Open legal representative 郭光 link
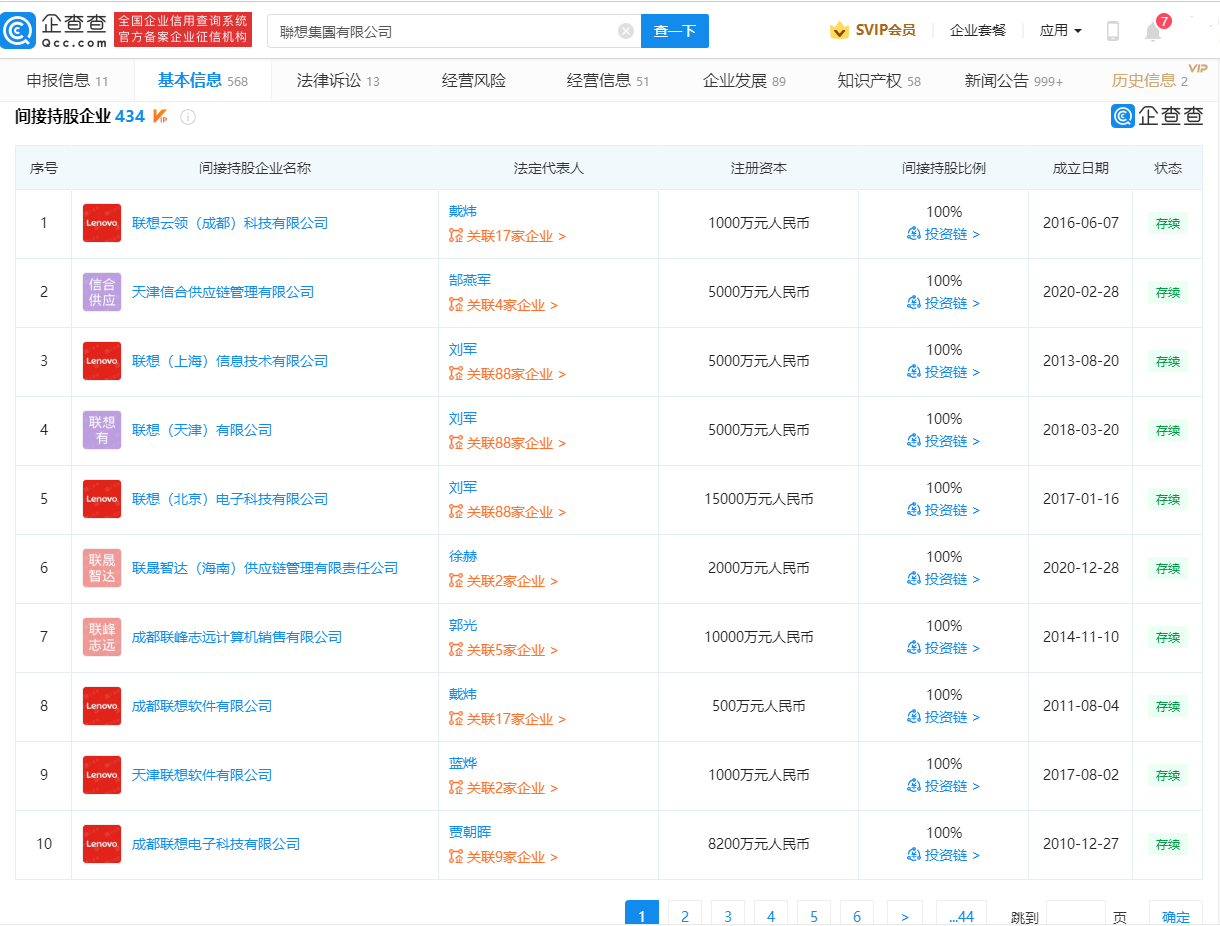Viewport: 1220px width, 926px height. [x=463, y=625]
